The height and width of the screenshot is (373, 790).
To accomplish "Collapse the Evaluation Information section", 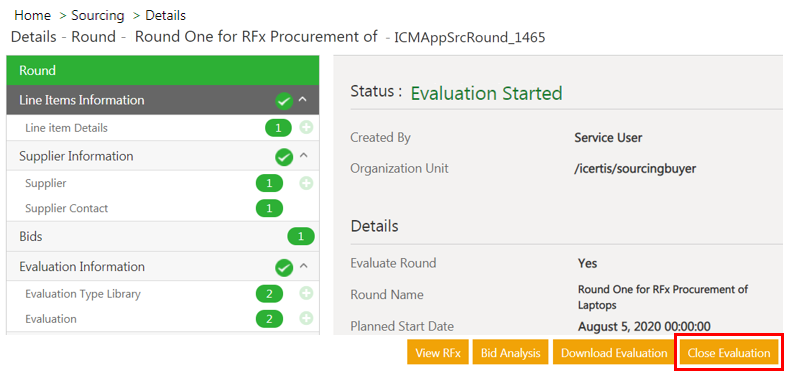I will [x=303, y=266].
